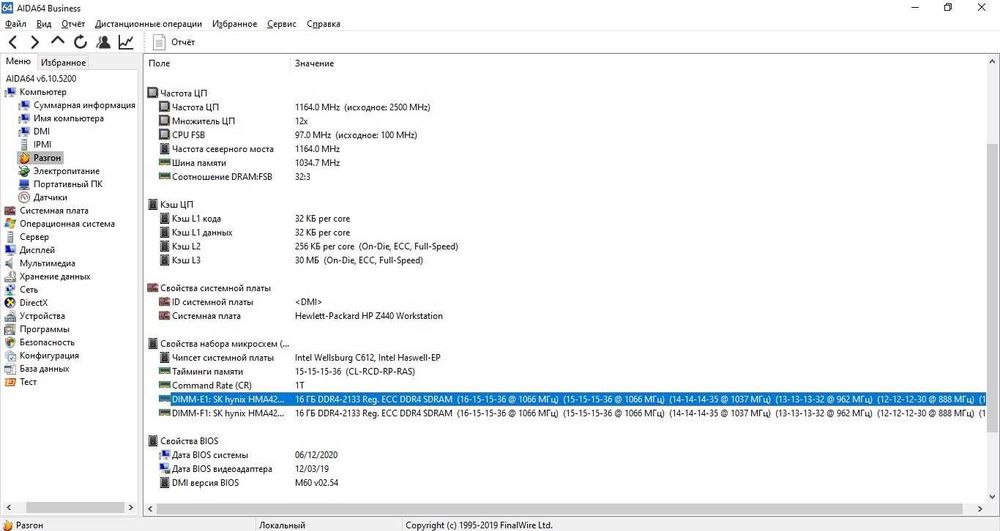Select the DIMM-F1 SK hynix row

(x=566, y=413)
